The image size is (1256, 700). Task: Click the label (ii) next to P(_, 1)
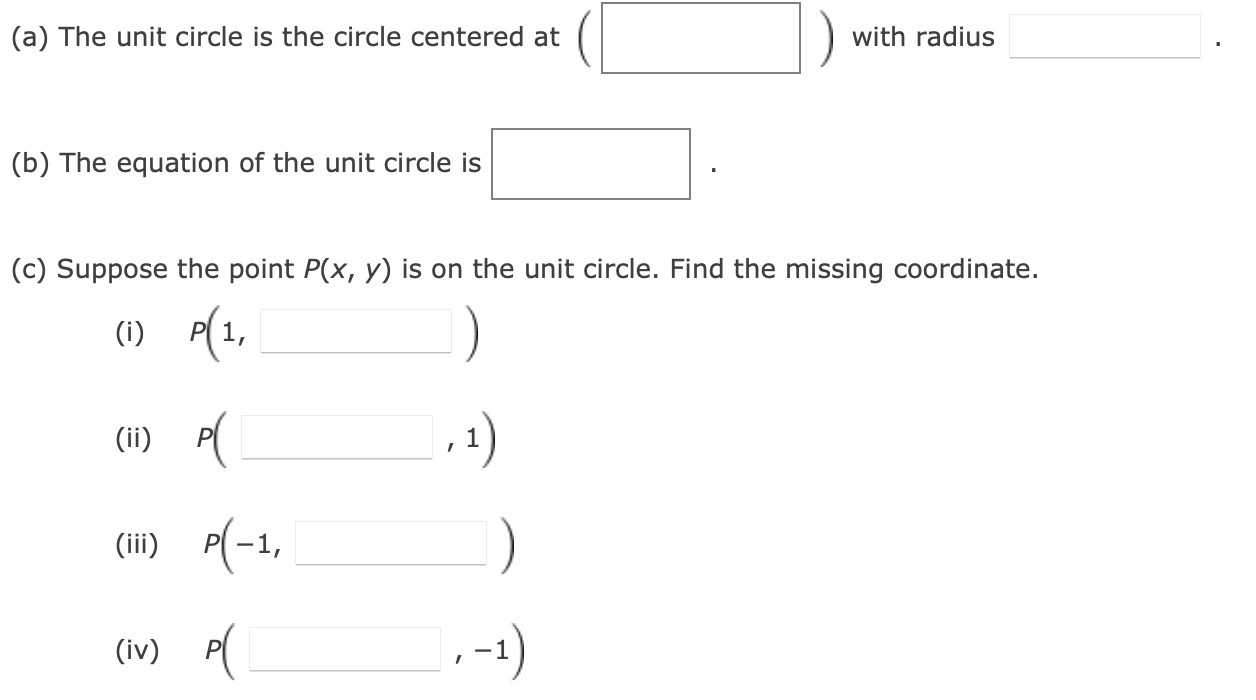click(x=134, y=438)
